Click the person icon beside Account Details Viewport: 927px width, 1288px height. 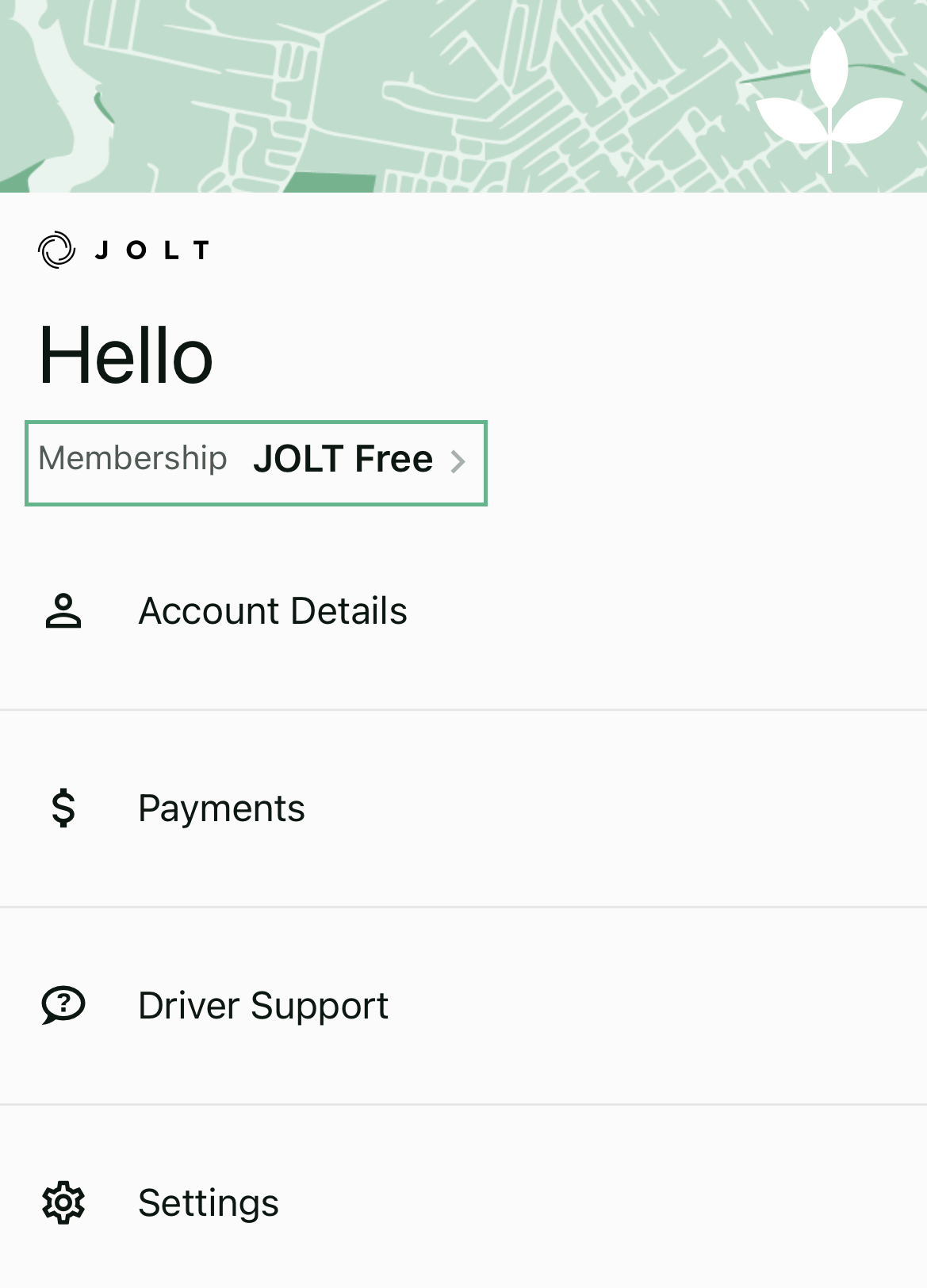pos(63,611)
